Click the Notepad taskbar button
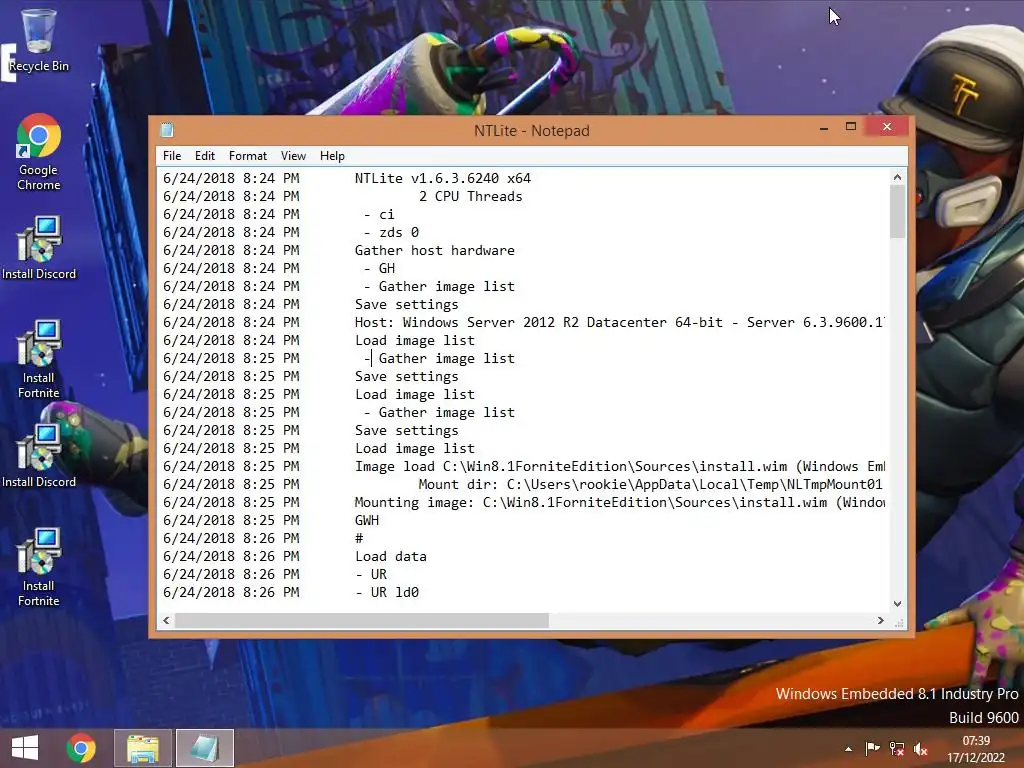The image size is (1024, 768). (x=204, y=748)
